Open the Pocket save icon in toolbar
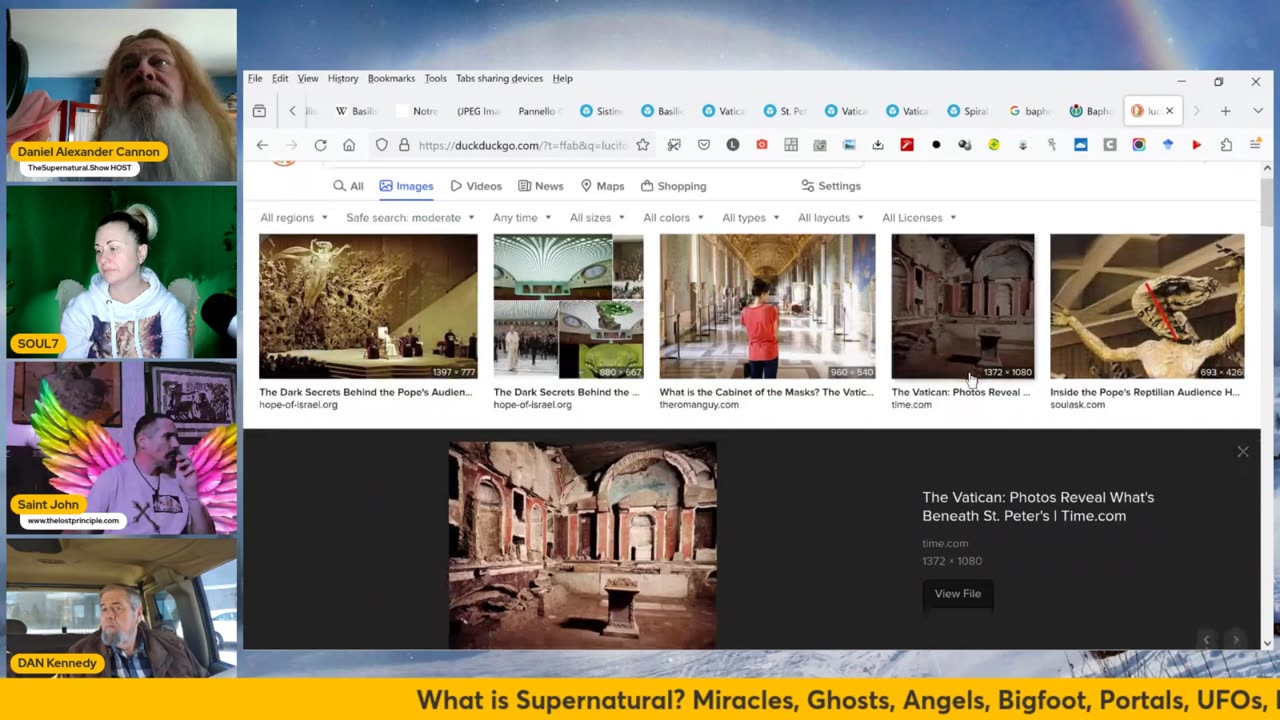This screenshot has width=1280, height=720. [704, 145]
